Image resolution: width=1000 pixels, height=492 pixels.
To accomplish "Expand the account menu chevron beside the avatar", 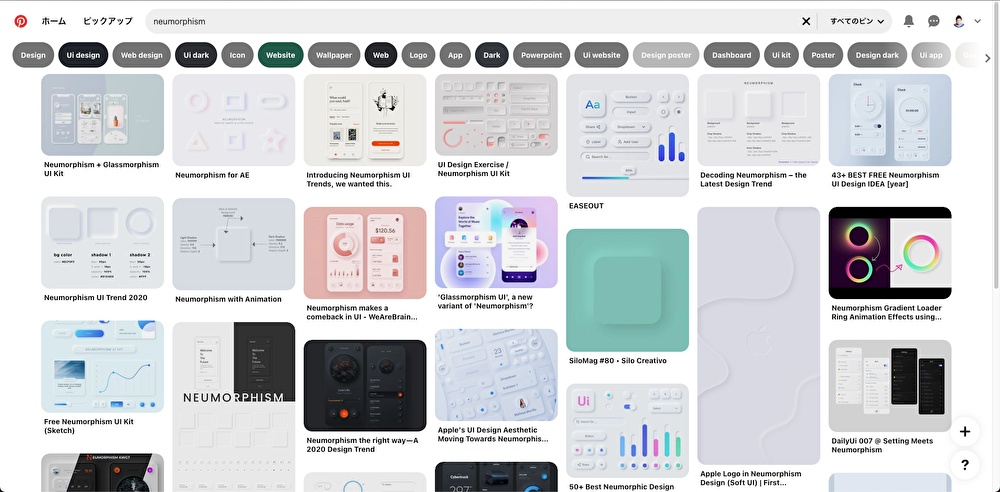I will click(x=978, y=21).
